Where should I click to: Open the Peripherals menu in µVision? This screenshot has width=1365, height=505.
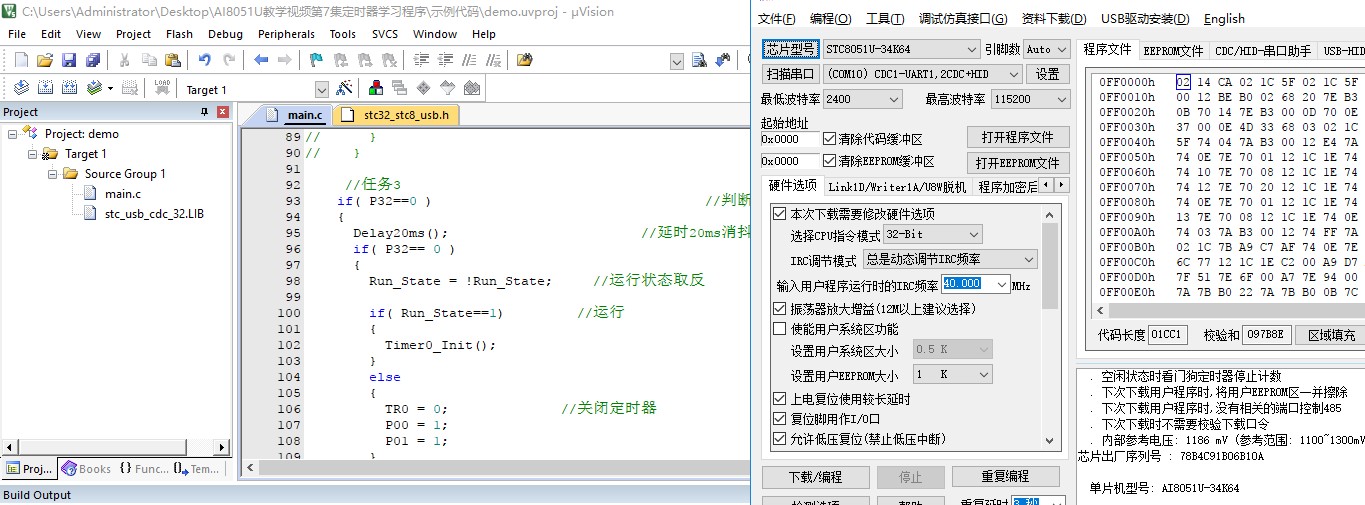(x=286, y=34)
